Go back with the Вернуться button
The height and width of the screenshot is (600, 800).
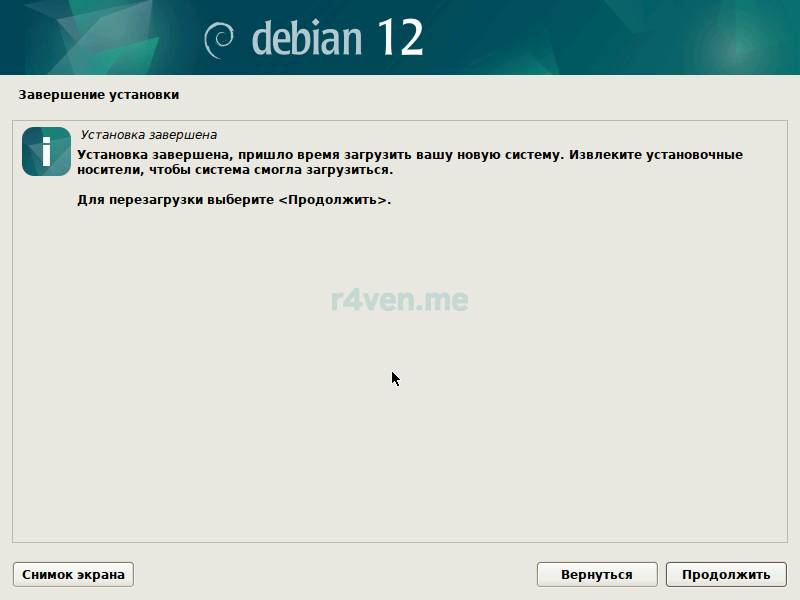click(x=597, y=574)
